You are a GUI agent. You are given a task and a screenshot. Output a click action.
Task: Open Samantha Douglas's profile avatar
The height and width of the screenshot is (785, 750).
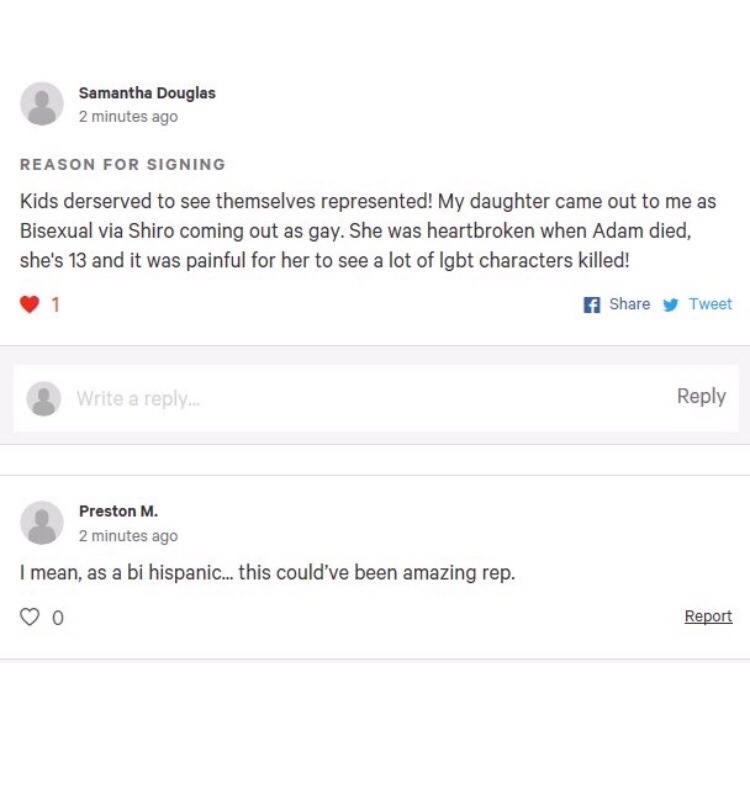click(x=42, y=104)
